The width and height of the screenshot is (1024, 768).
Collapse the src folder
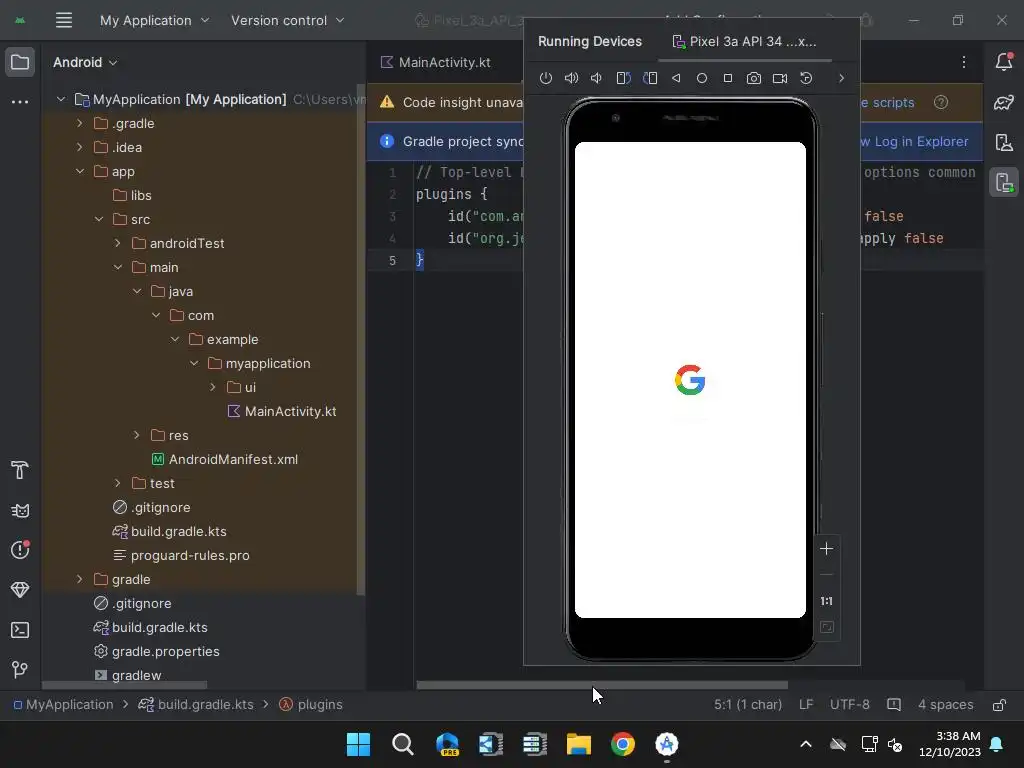pyautogui.click(x=99, y=219)
